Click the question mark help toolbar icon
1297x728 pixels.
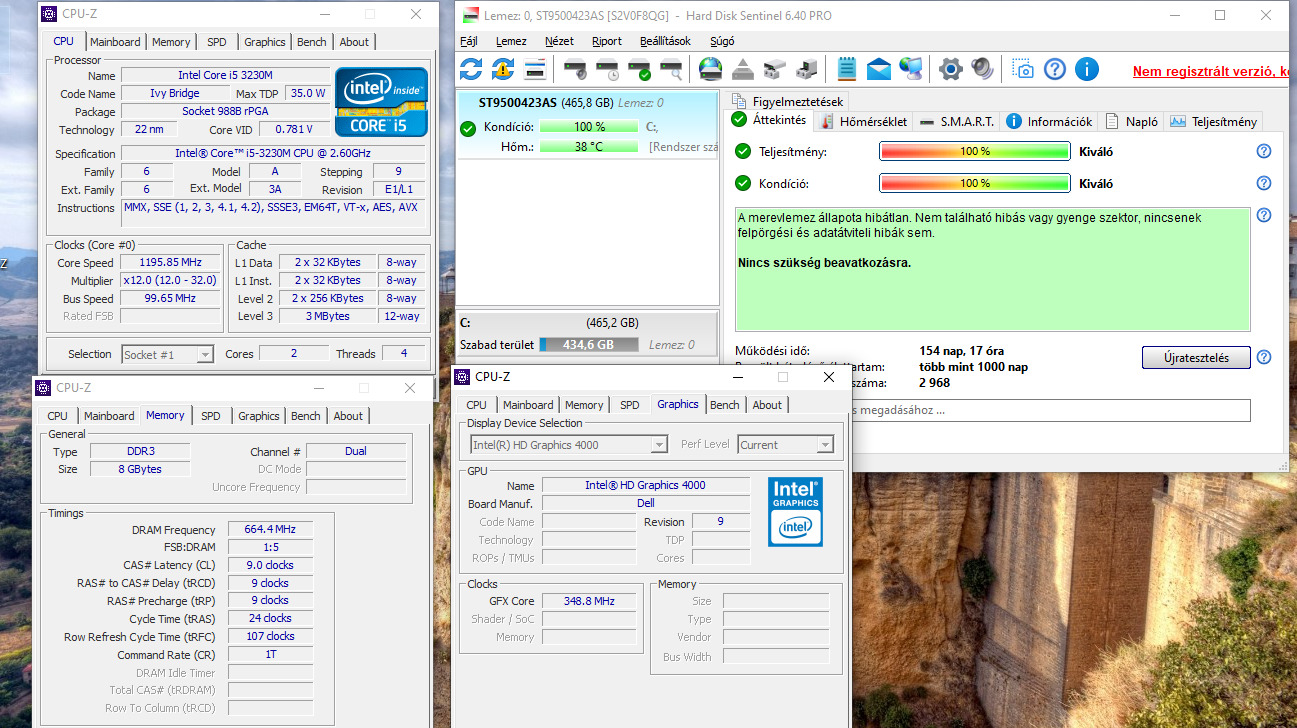[x=1055, y=69]
